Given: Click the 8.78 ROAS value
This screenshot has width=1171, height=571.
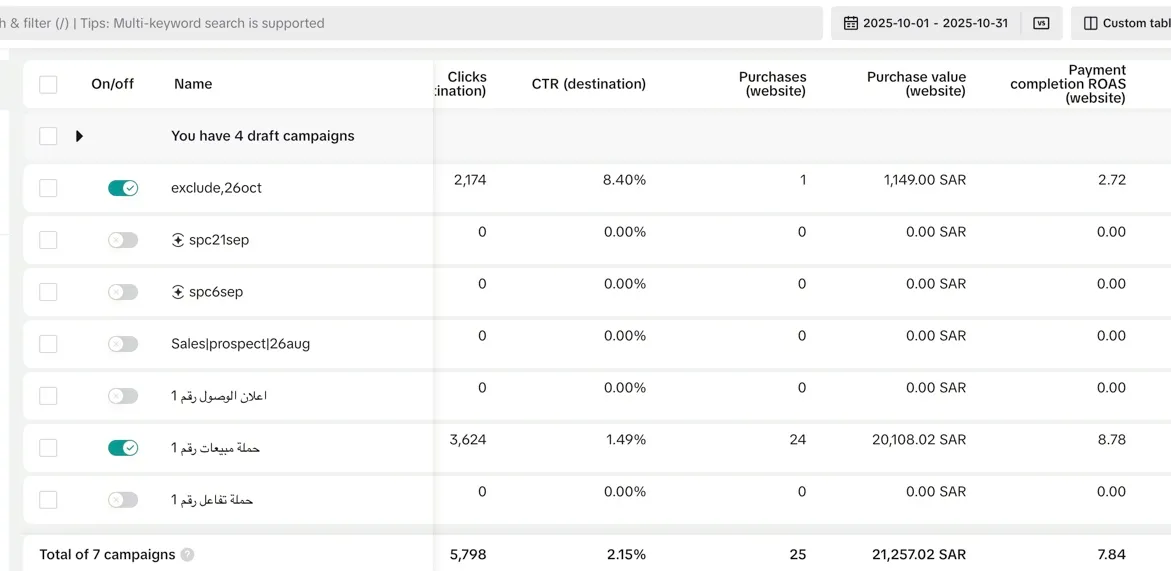Looking at the screenshot, I should pos(1112,440).
